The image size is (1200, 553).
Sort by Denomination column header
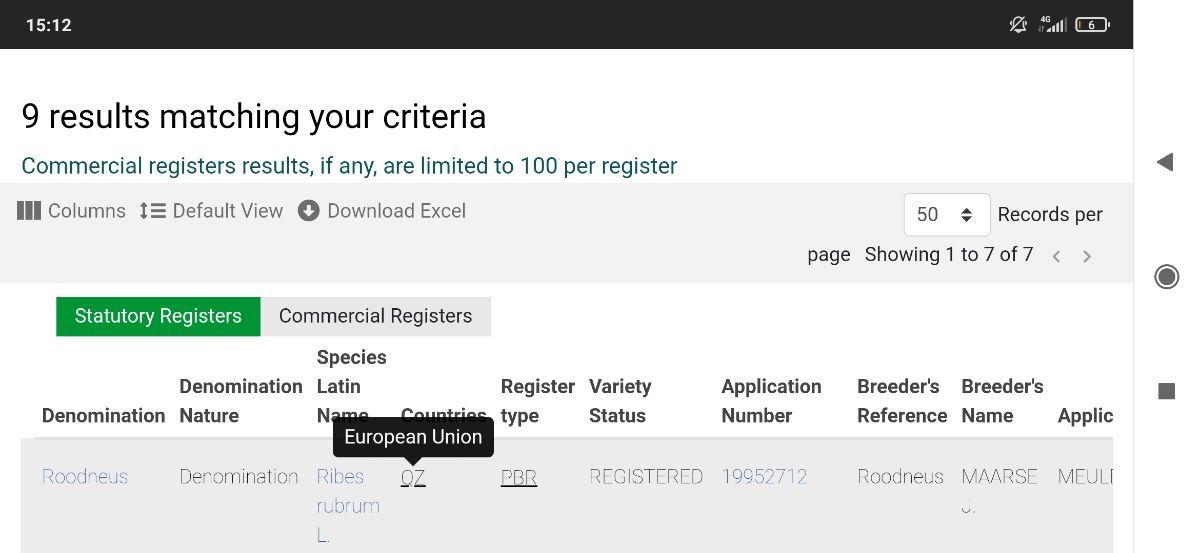tap(103, 415)
